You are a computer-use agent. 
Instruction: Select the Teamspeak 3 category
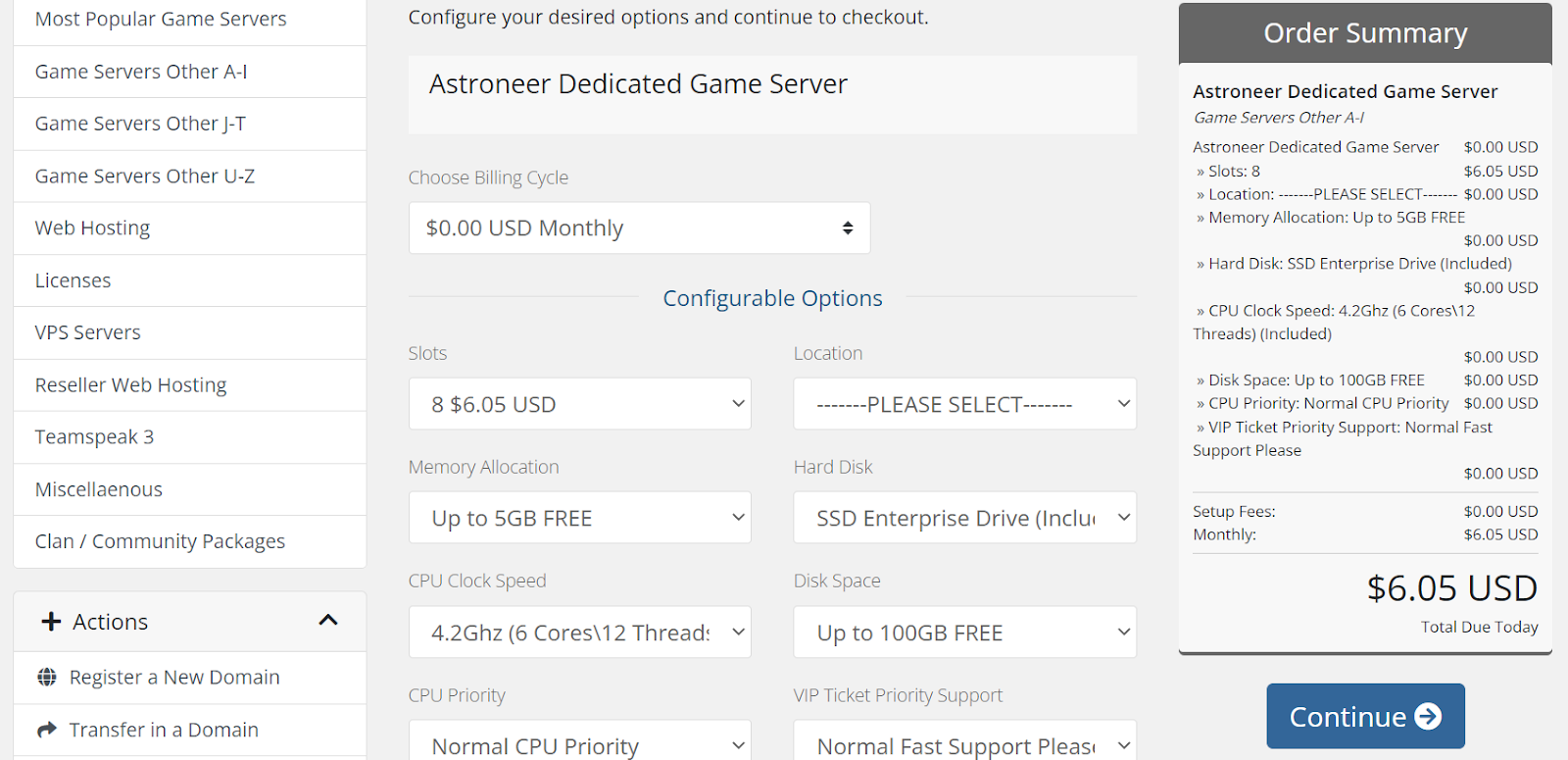click(190, 437)
